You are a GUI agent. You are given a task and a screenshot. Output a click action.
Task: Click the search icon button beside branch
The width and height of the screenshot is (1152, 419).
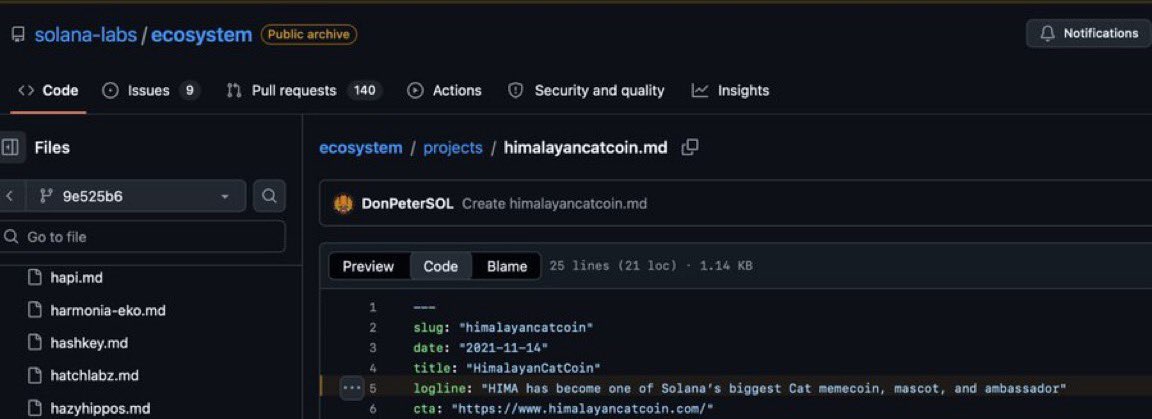click(x=269, y=196)
